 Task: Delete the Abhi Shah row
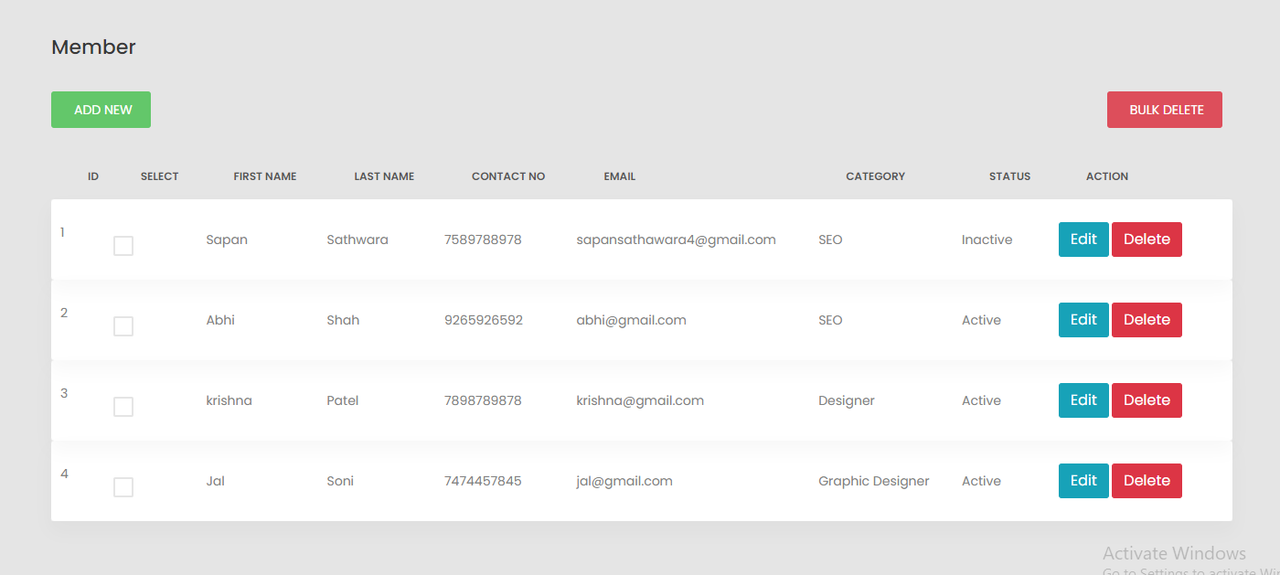1147,320
